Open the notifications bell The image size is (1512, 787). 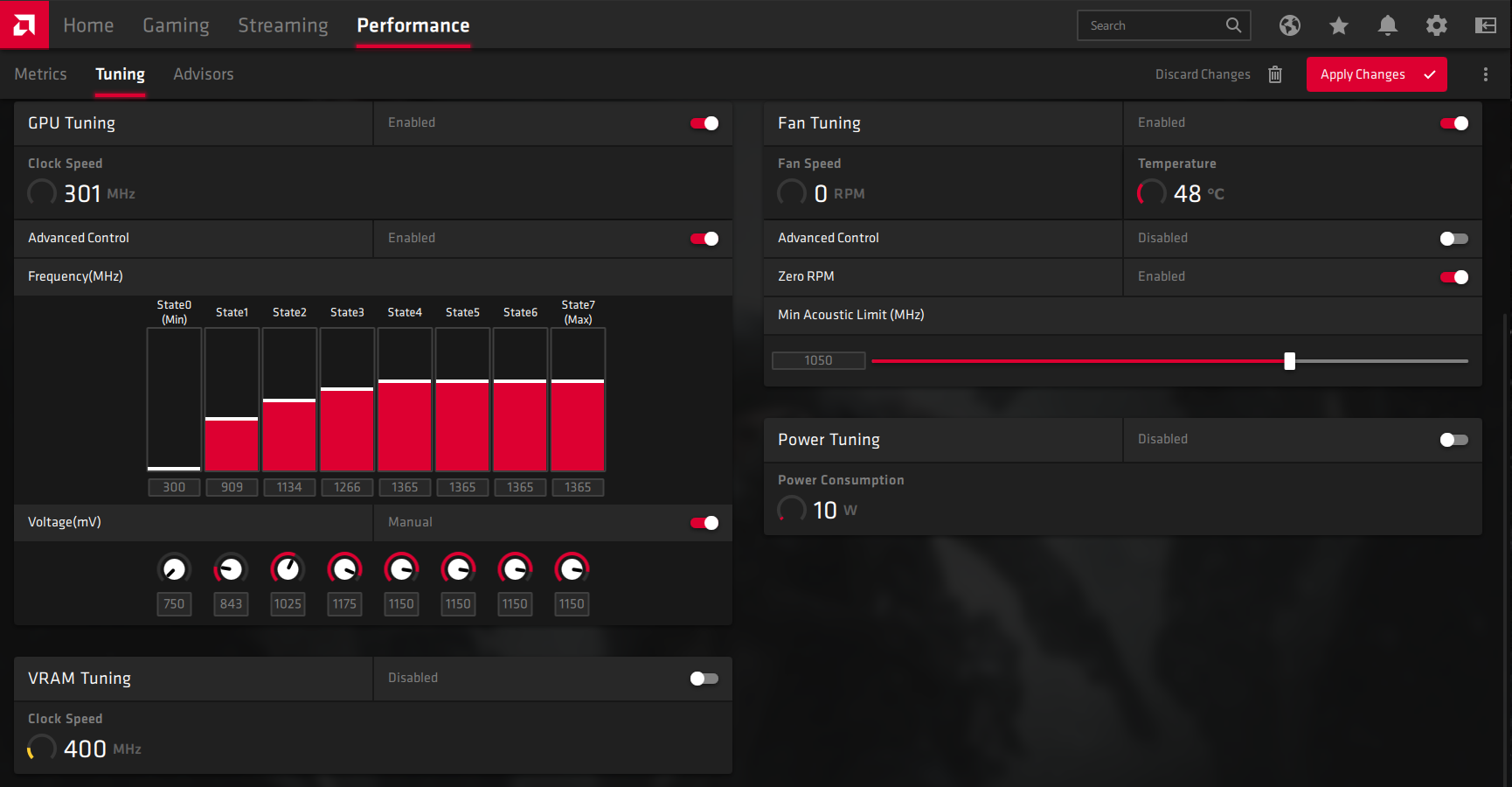1387,25
